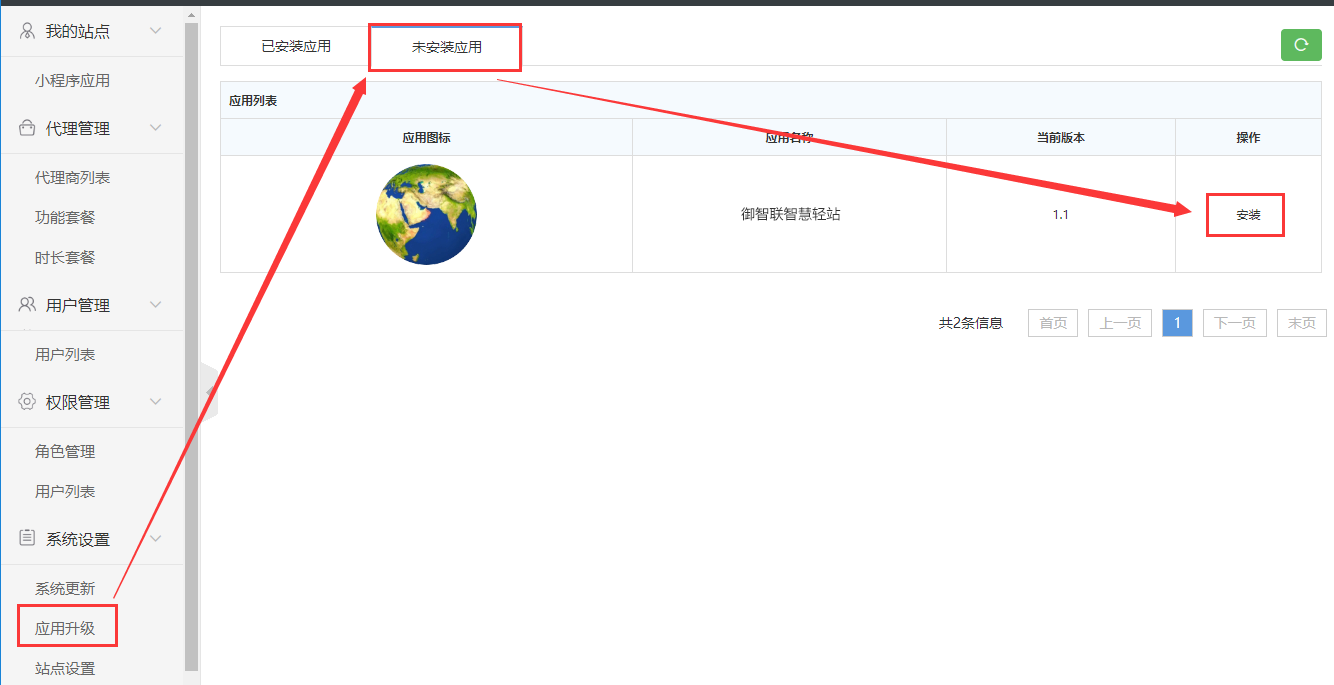
Task: Click the globe application icon thumbnail
Action: [426, 215]
